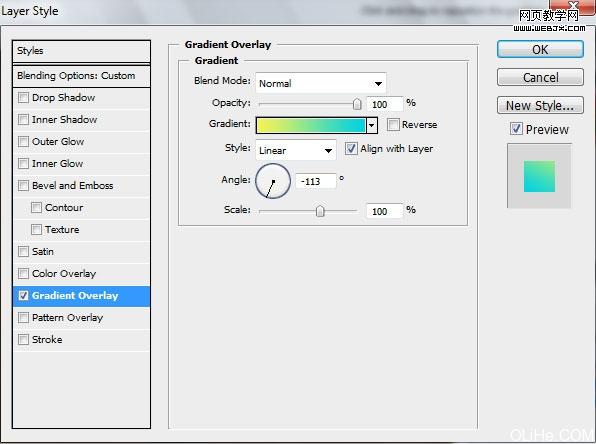Enable the Drop Shadow checkbox

pyautogui.click(x=23, y=98)
